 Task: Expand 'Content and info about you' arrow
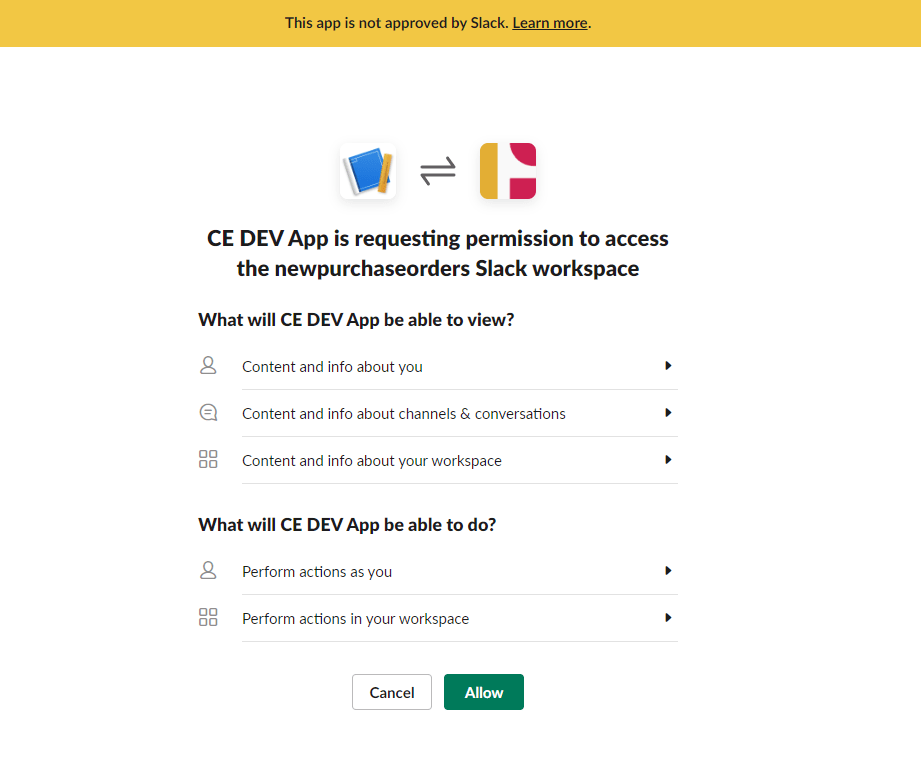tap(668, 366)
